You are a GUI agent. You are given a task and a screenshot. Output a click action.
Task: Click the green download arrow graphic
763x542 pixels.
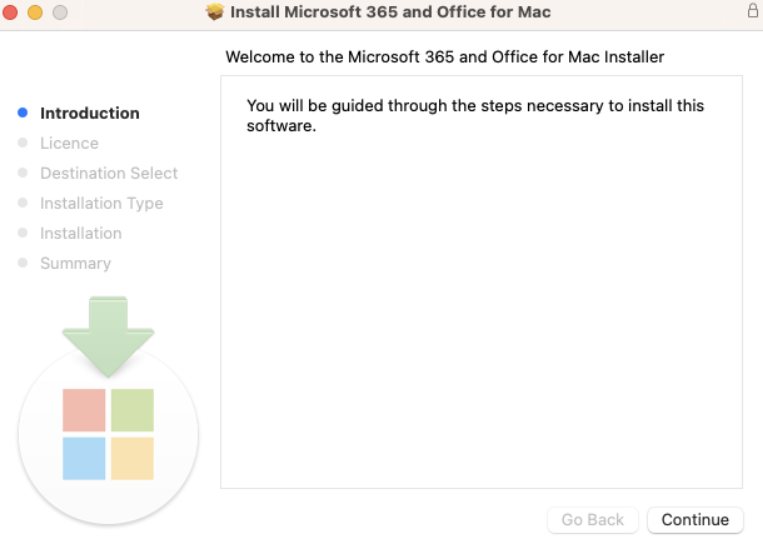coord(108,337)
